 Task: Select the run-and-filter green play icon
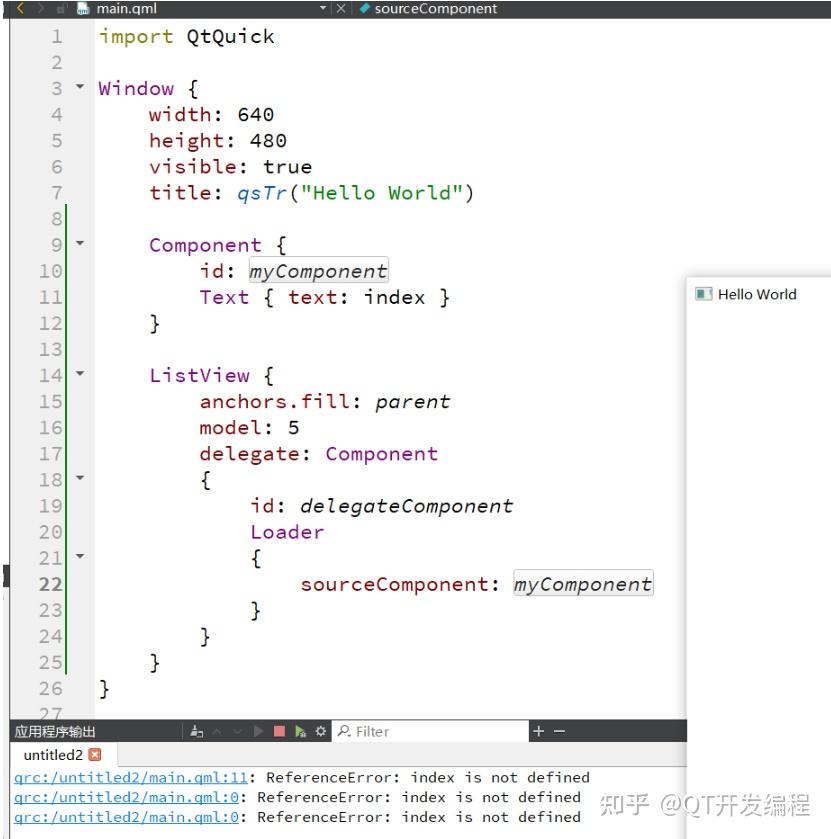pyautogui.click(x=300, y=731)
